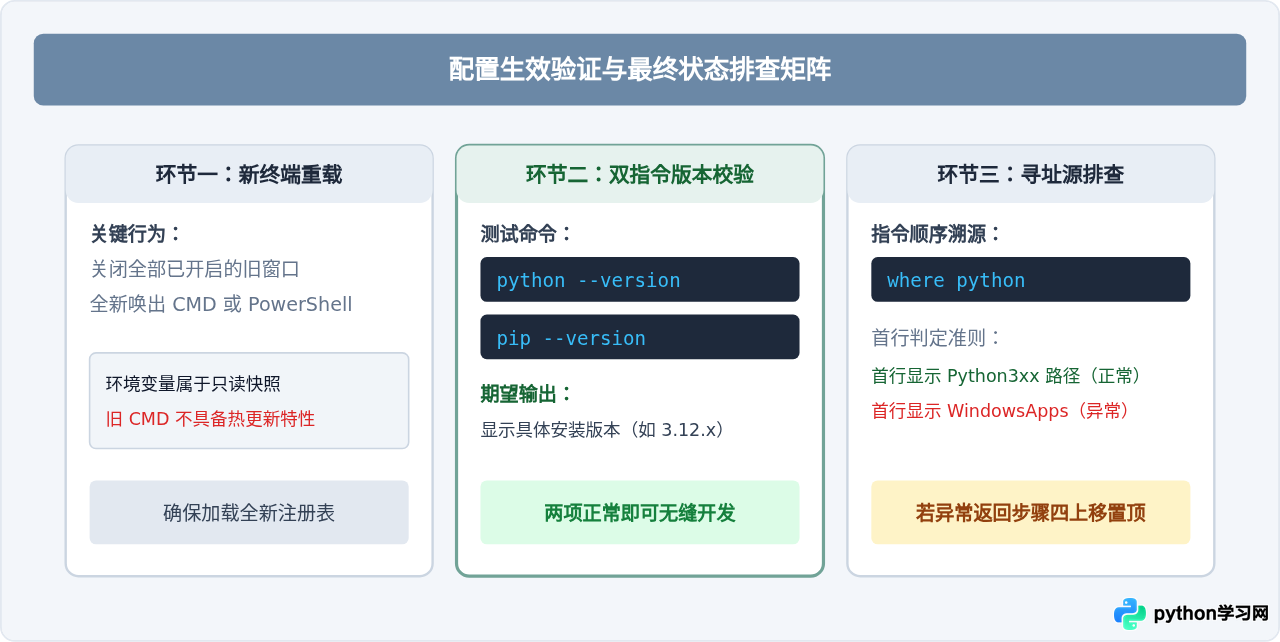Click the gray box 确保加载全新注册表
Viewport: 1280px width, 642px height.
click(x=249, y=513)
